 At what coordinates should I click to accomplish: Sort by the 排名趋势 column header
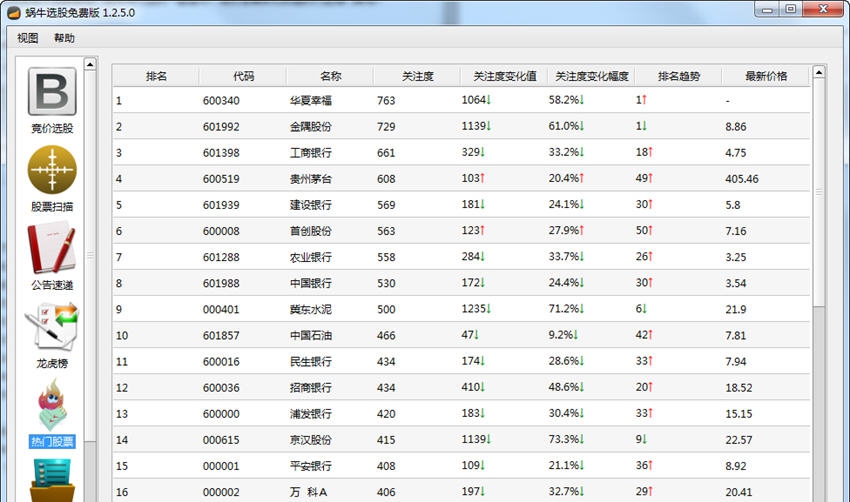pyautogui.click(x=679, y=76)
